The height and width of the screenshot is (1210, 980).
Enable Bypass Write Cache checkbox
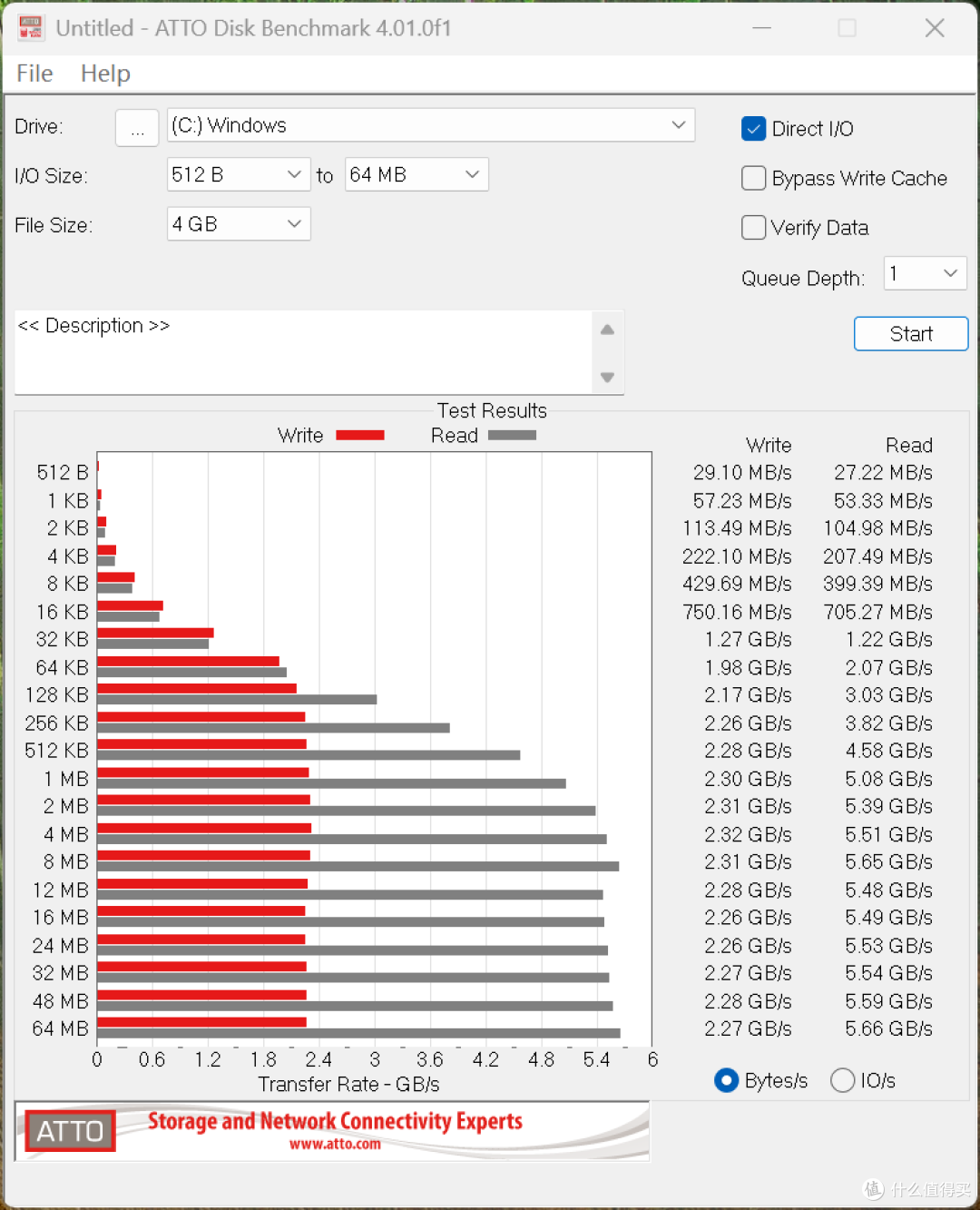click(753, 178)
